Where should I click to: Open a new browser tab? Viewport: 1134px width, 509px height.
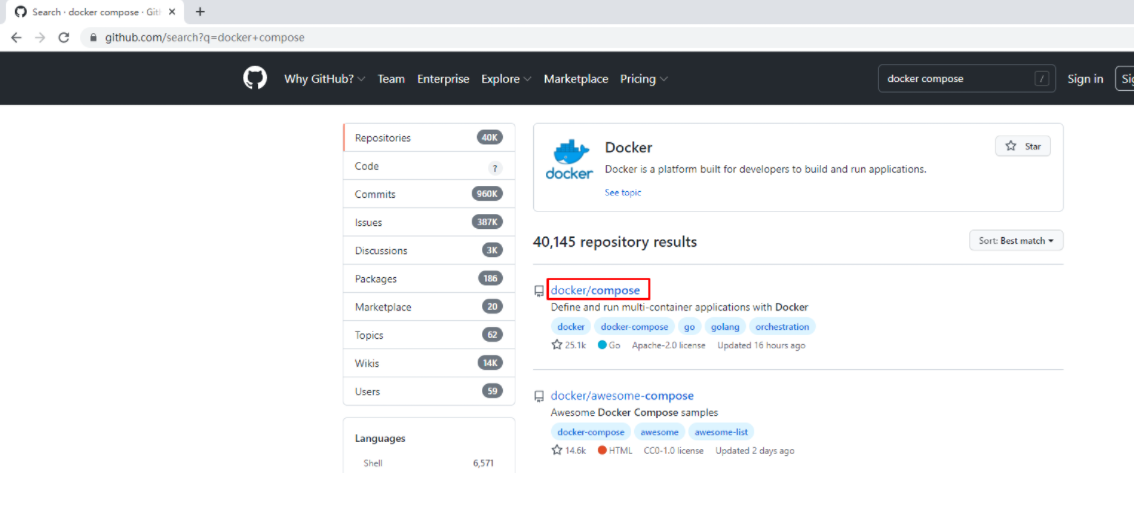pos(200,12)
